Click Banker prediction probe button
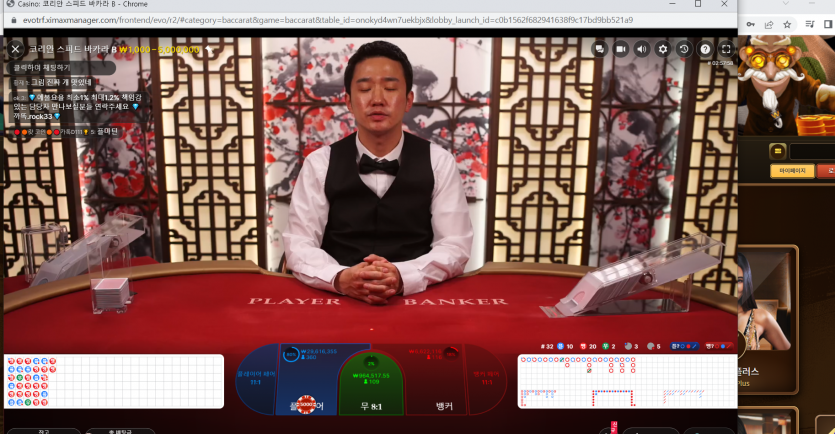835x434 pixels. point(718,346)
